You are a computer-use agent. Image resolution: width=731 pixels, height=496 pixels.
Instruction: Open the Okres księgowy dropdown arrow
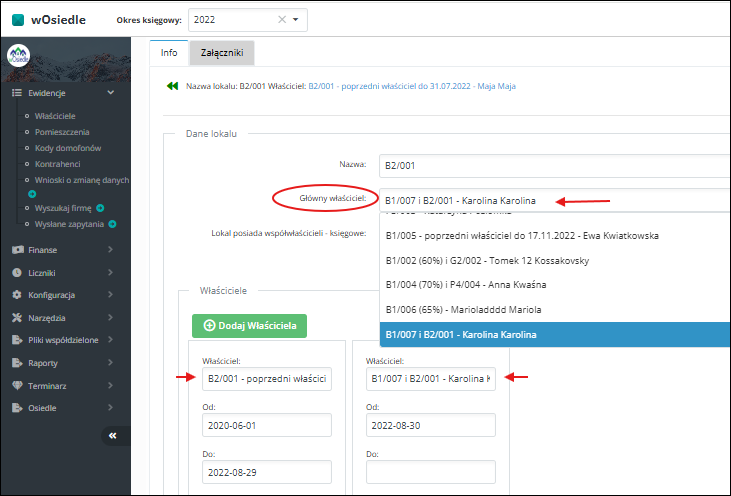coord(296,19)
